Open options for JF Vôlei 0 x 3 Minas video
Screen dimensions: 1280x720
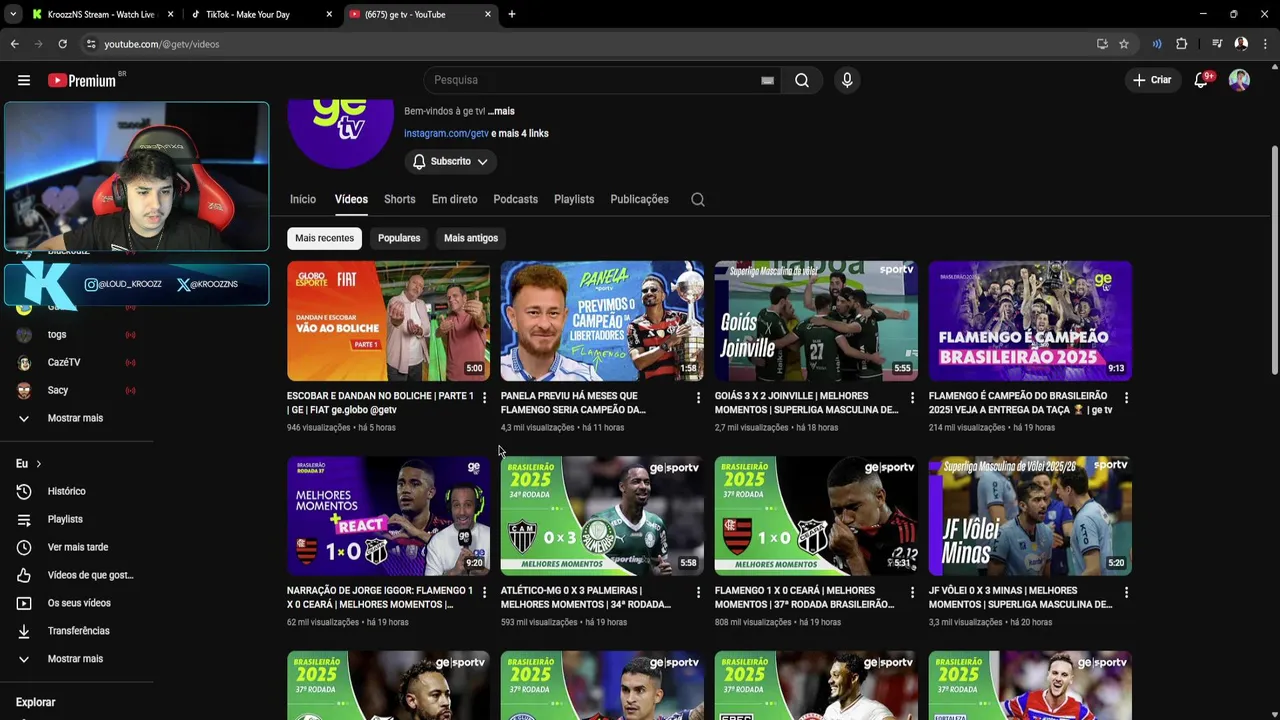click(1126, 593)
